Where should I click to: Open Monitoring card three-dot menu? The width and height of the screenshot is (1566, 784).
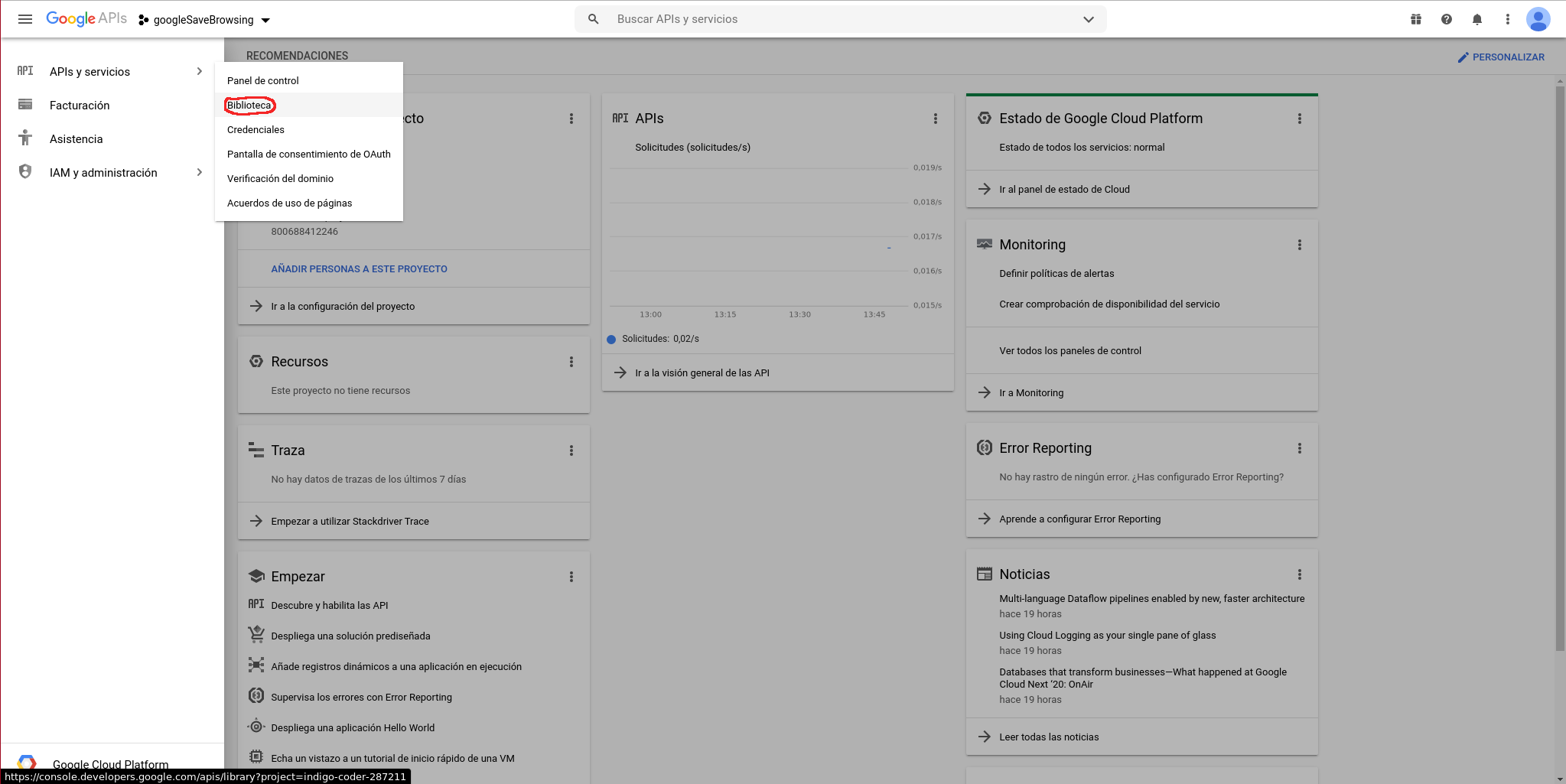(x=1299, y=245)
